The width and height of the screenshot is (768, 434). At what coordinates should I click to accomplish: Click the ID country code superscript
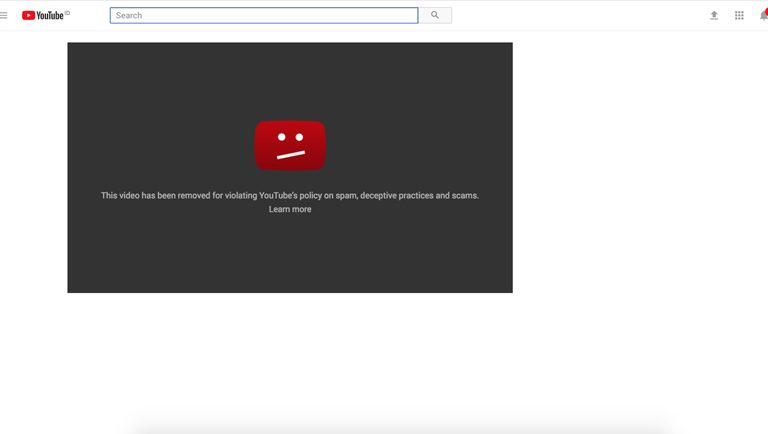[67, 12]
